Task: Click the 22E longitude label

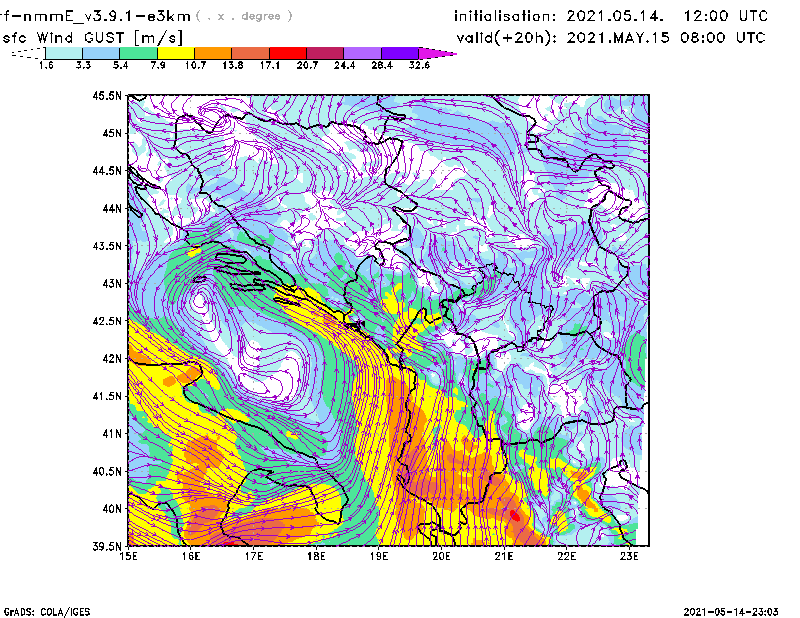Action: tap(567, 556)
